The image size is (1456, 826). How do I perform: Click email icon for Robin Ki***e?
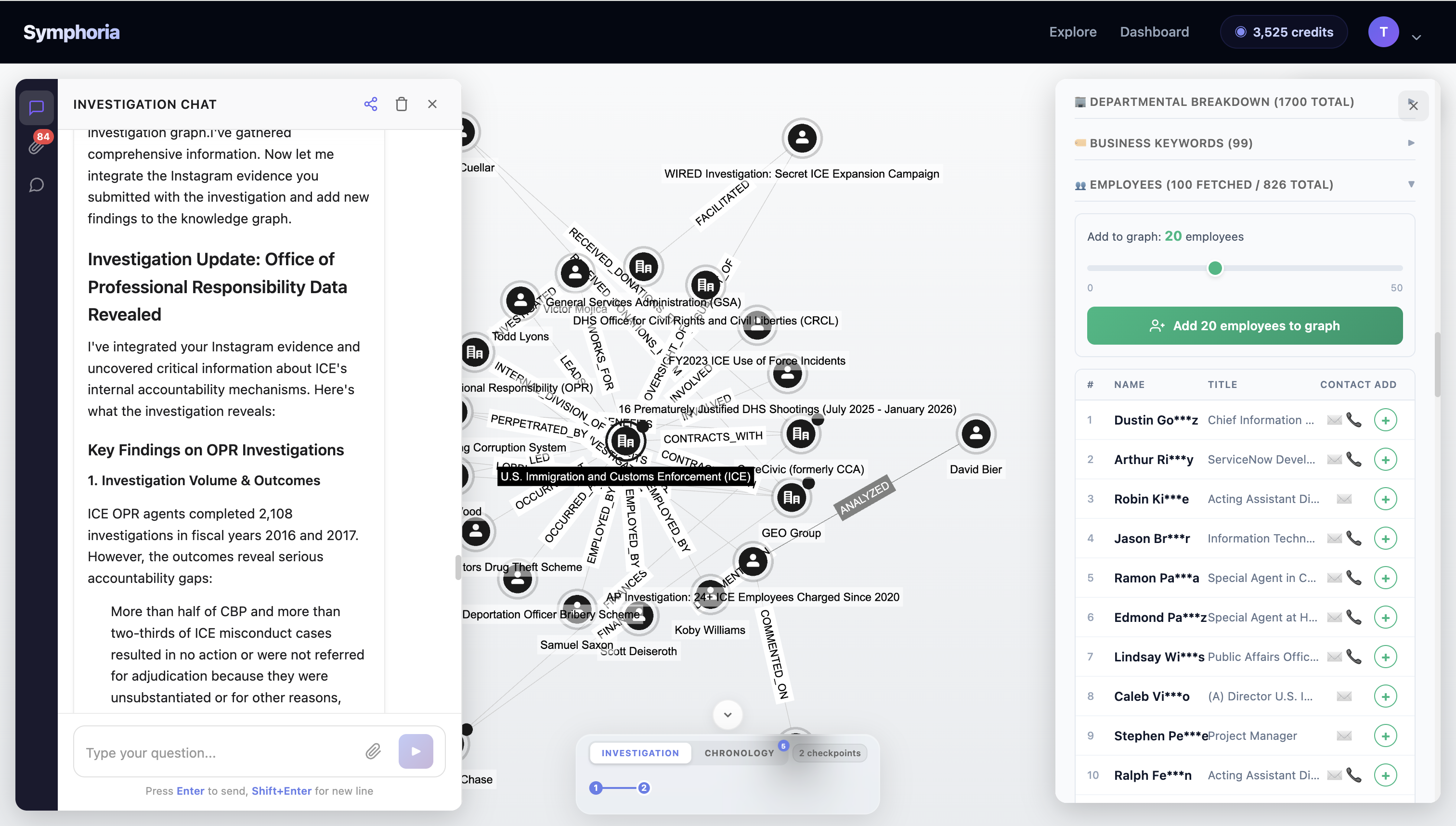coord(1344,499)
